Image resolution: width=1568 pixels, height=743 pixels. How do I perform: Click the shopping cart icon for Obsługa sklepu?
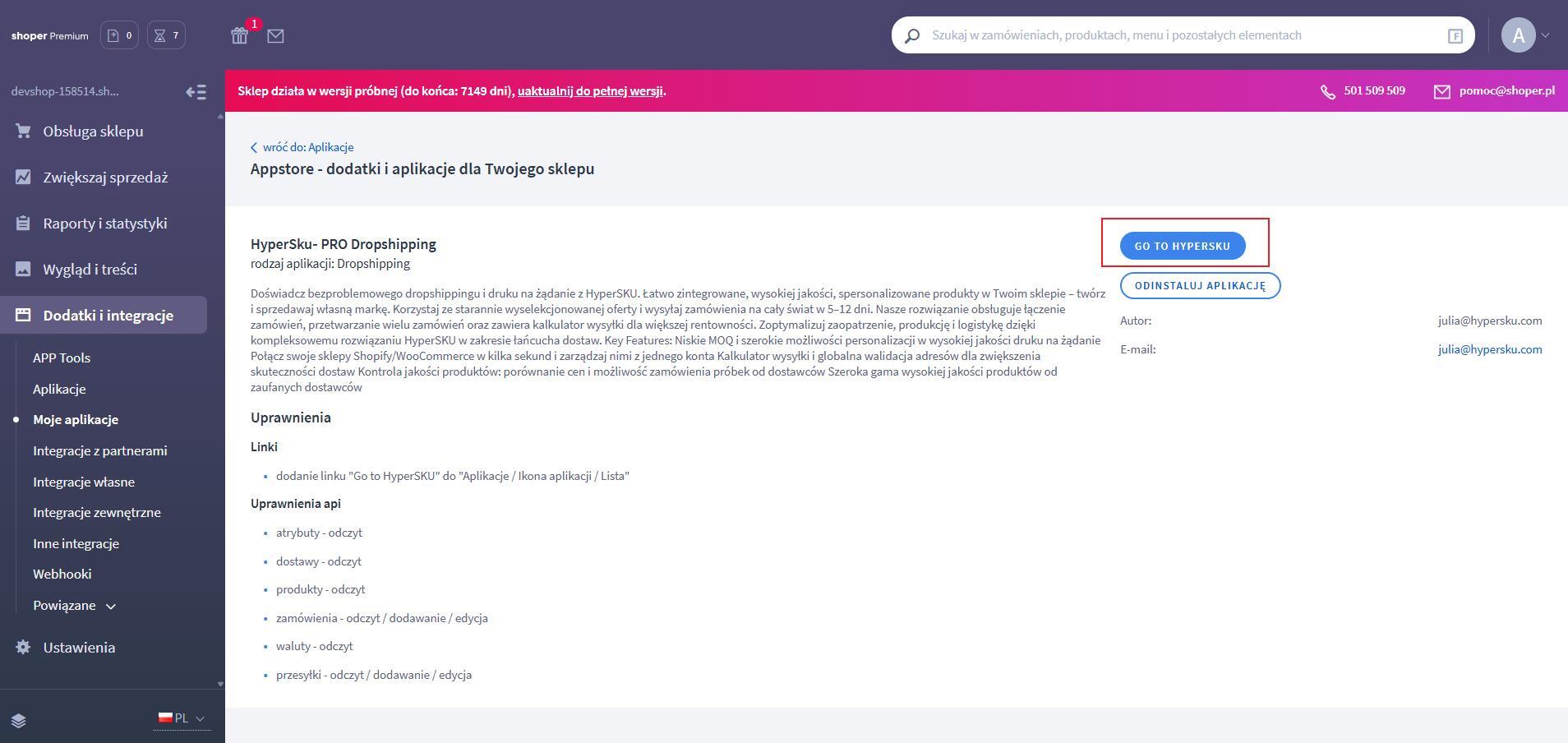[x=23, y=131]
